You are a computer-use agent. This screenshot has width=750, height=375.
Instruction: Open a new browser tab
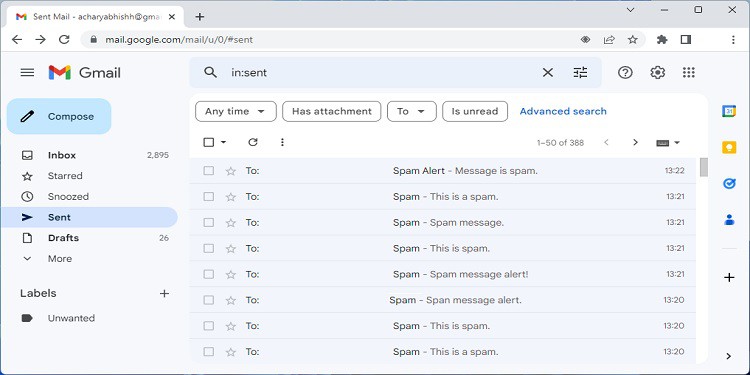click(x=200, y=17)
